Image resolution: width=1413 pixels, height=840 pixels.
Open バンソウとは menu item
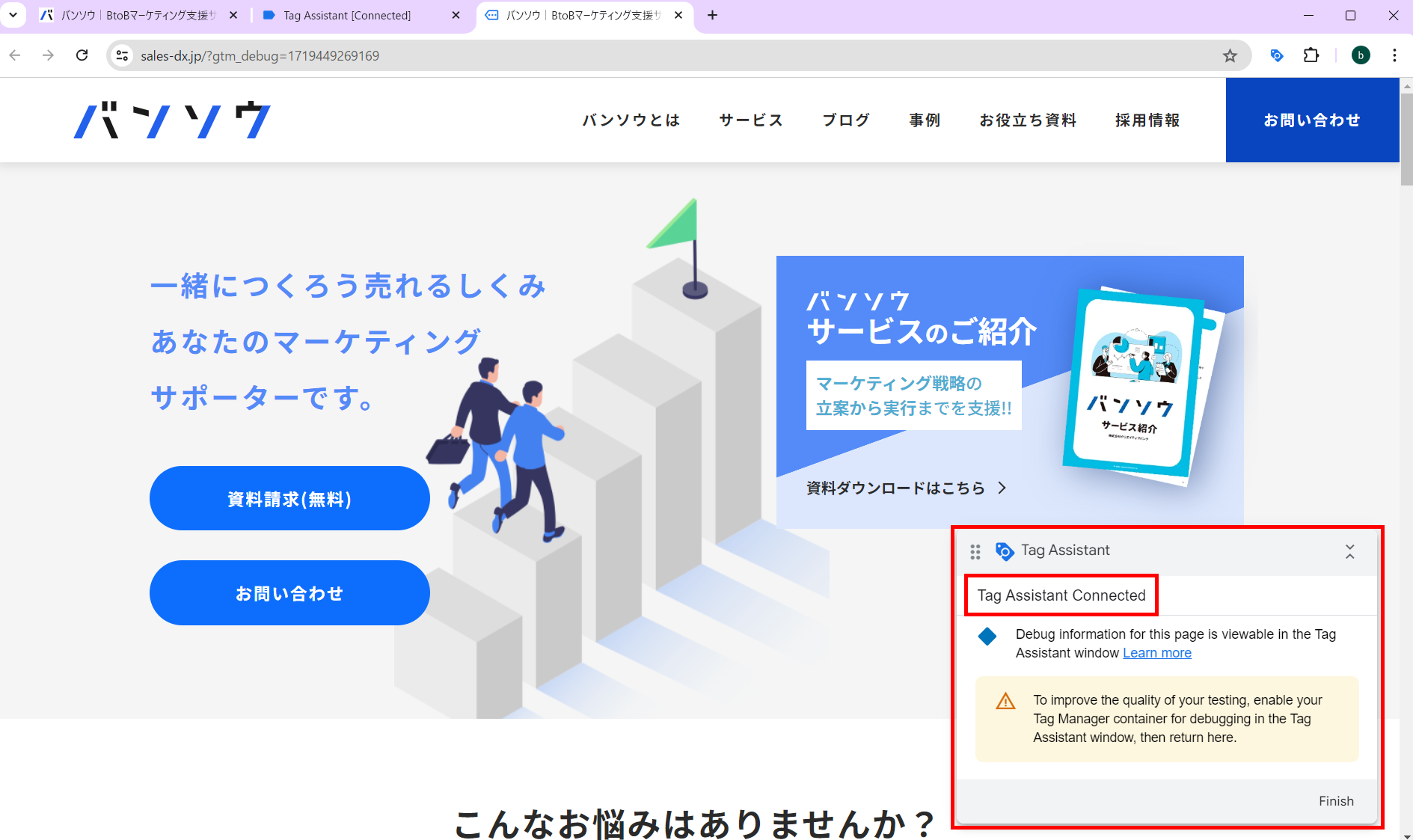coord(631,120)
